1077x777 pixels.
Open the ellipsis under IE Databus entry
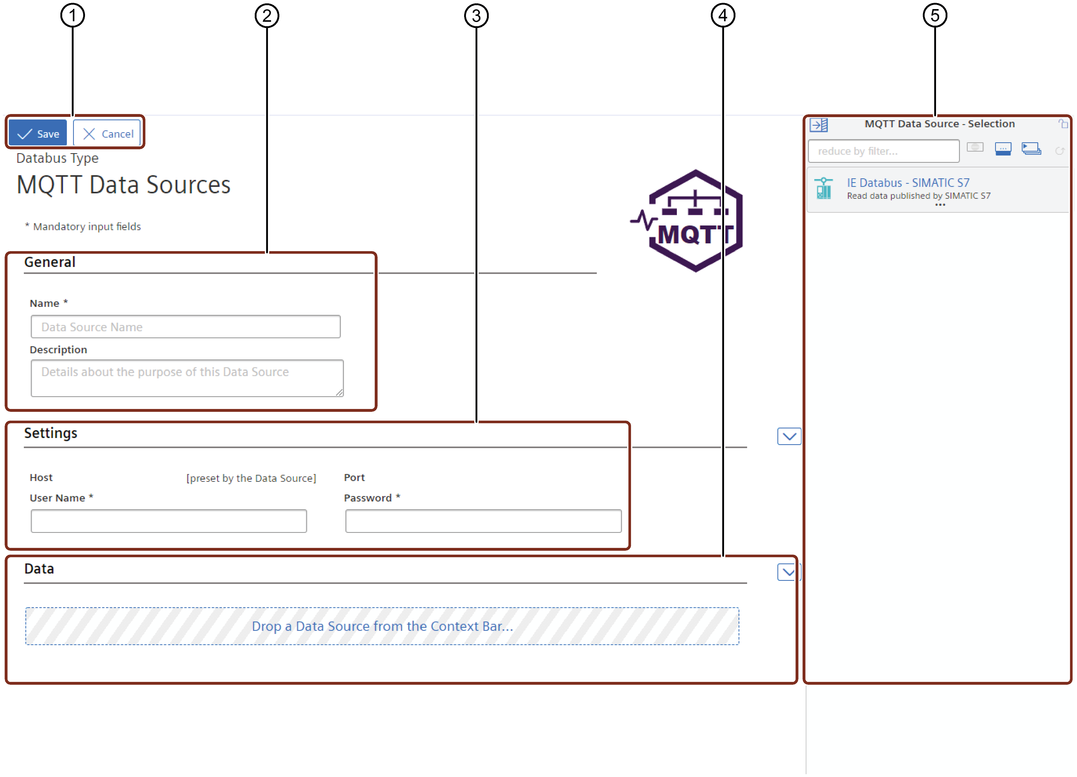(x=940, y=205)
